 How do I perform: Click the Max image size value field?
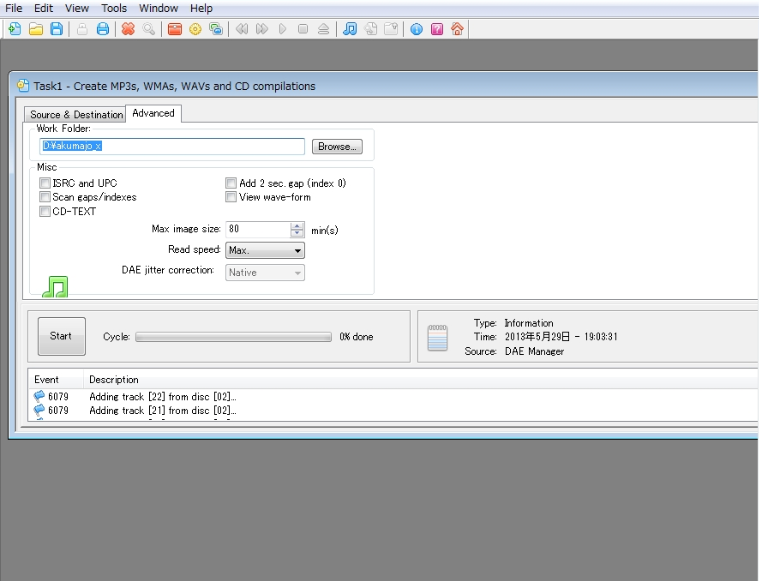coord(258,229)
